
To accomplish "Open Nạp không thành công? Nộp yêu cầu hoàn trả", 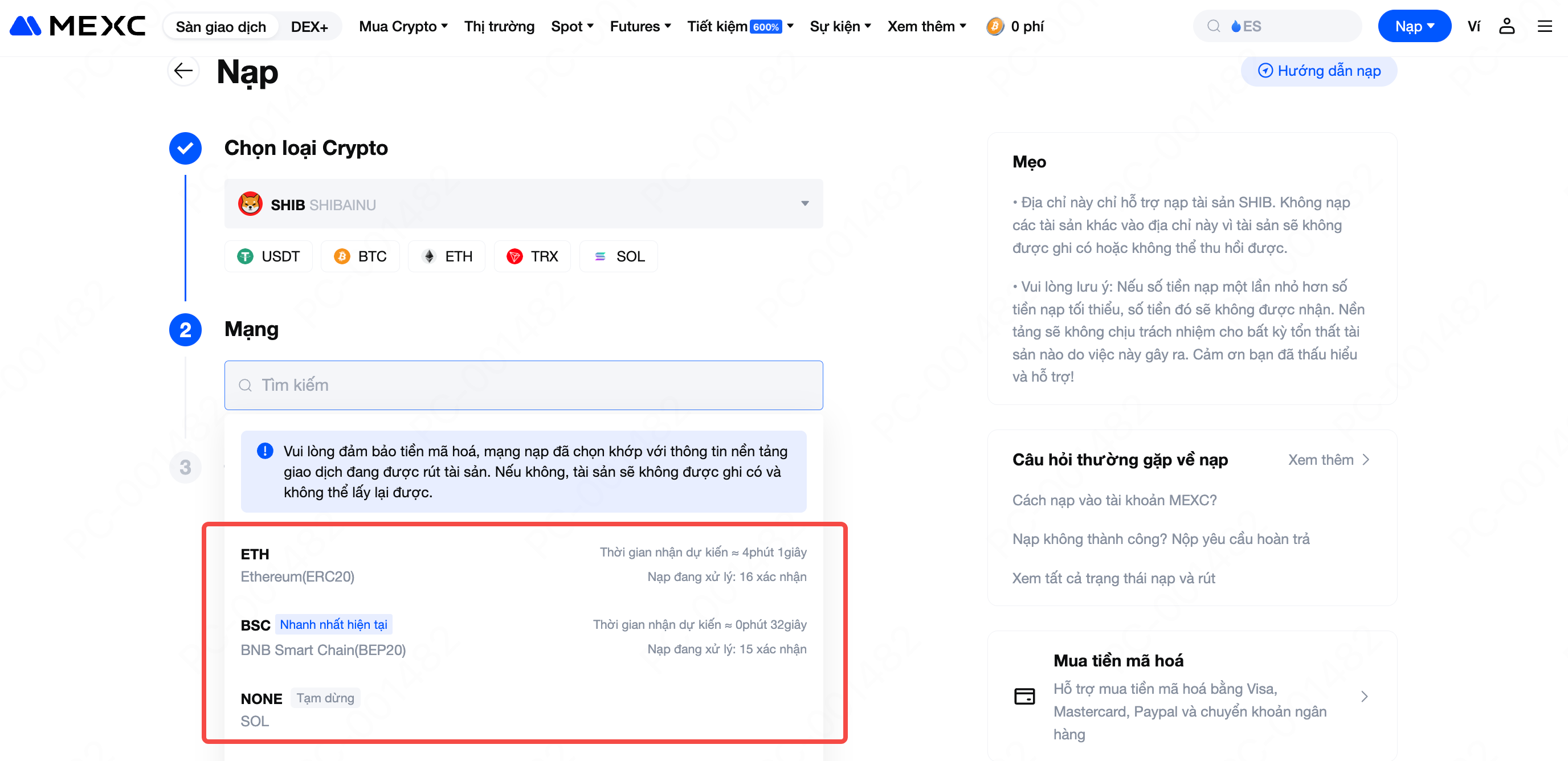I will [1161, 539].
